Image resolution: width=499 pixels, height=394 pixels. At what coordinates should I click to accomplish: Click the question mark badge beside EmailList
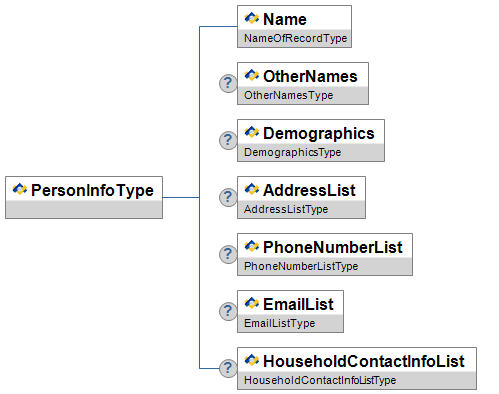[x=228, y=311]
